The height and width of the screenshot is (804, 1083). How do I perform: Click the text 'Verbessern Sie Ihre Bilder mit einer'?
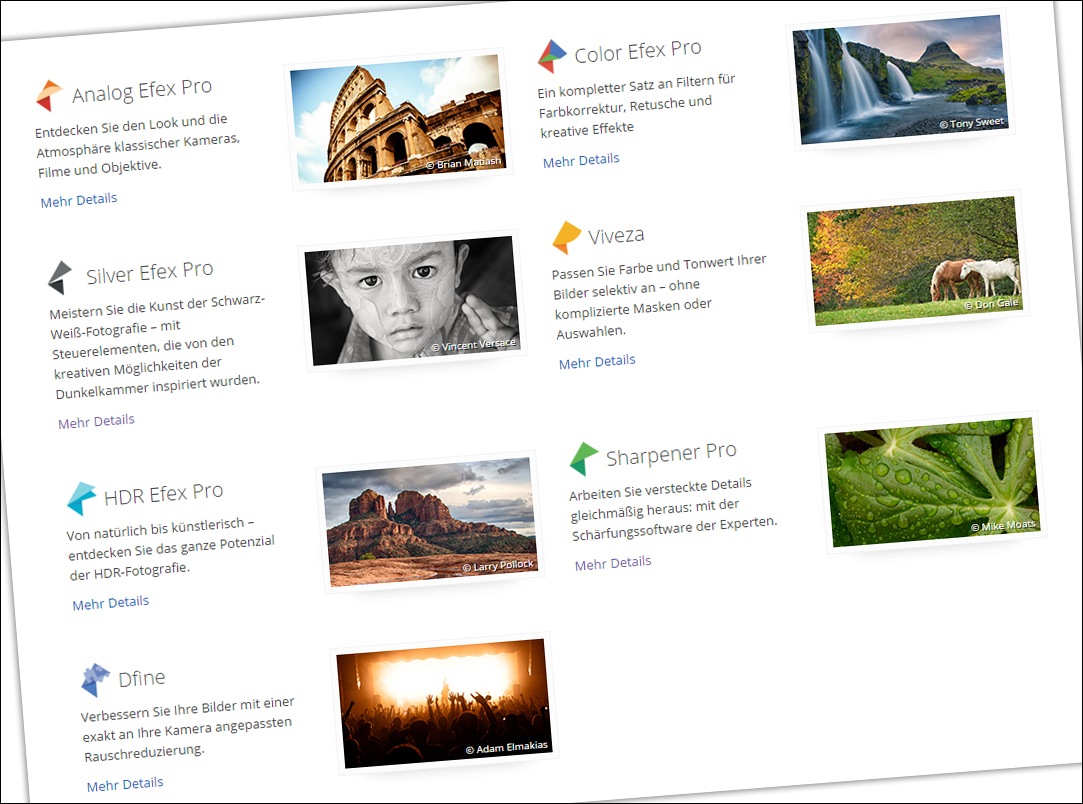tap(187, 709)
